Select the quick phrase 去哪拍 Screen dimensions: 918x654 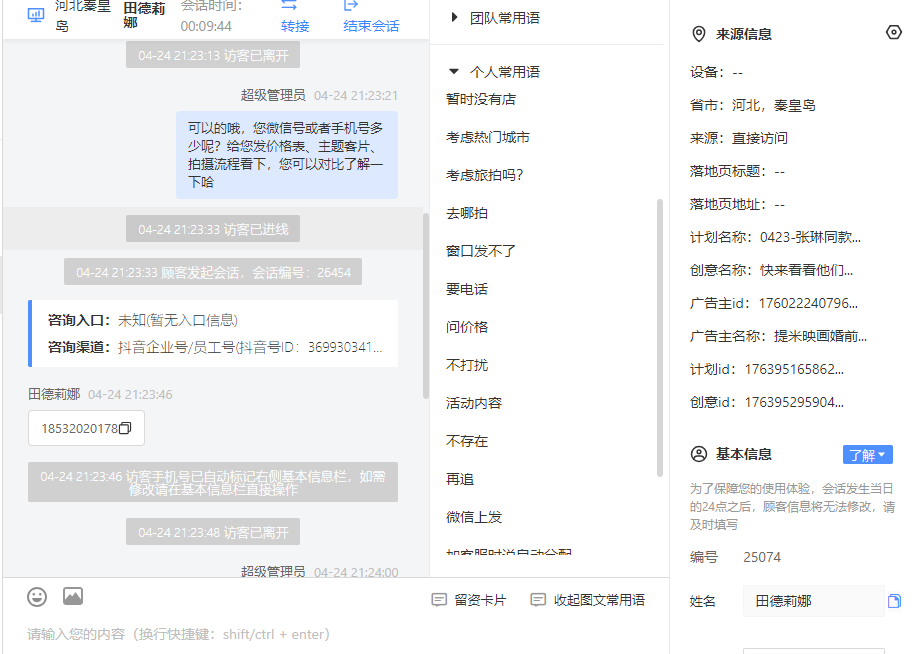click(x=467, y=213)
